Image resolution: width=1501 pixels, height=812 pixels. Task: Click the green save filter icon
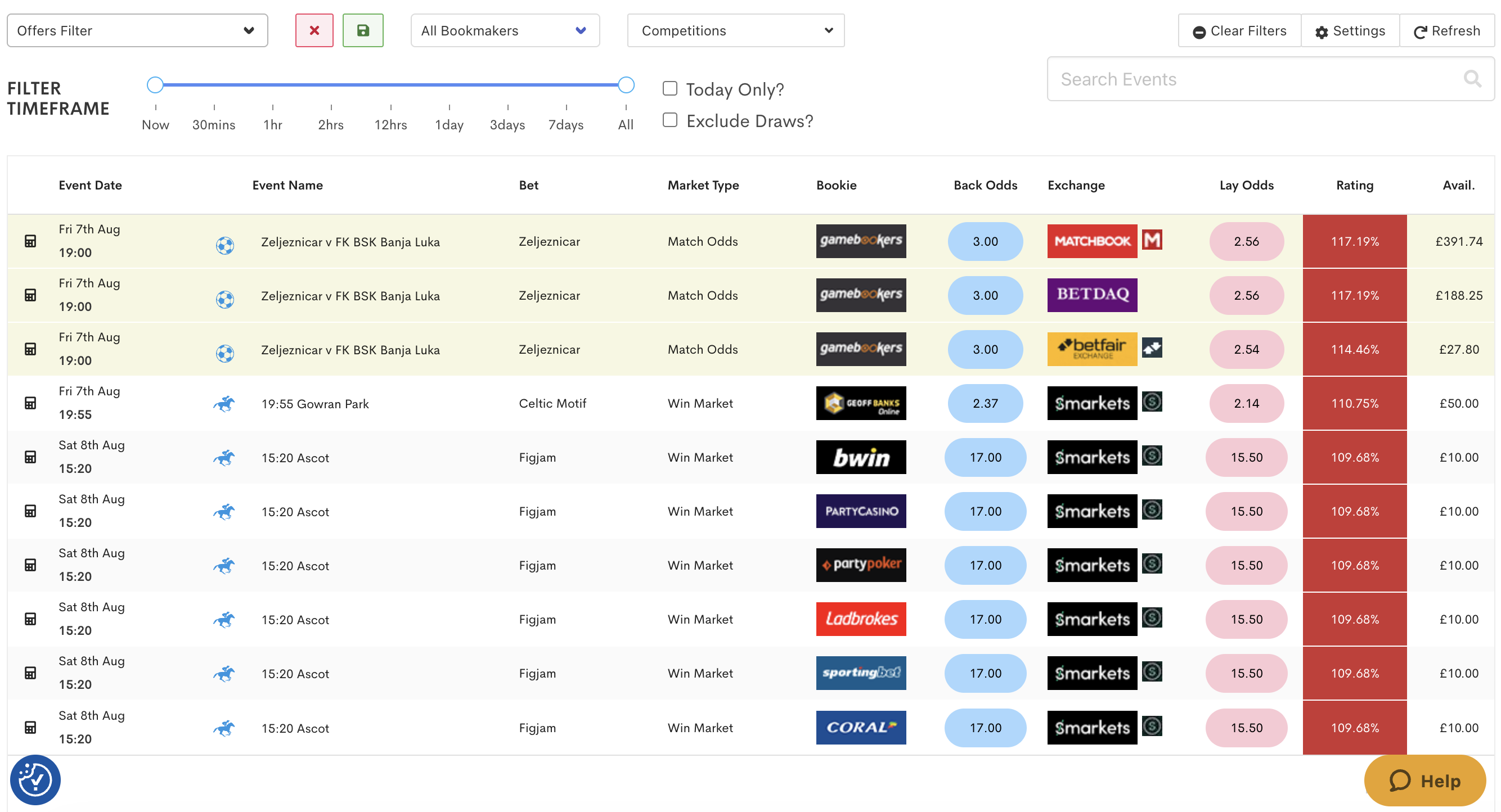pos(362,30)
